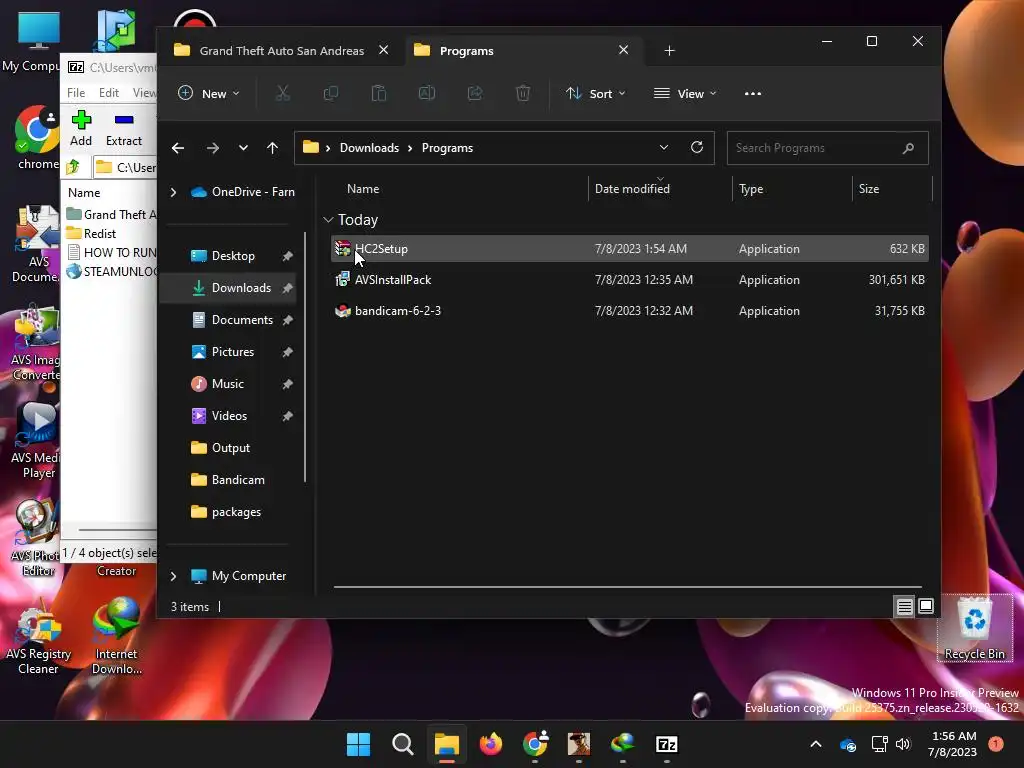Expand address bar history dropdown
Screen dimensions: 1024x768
pyautogui.click(x=664, y=148)
